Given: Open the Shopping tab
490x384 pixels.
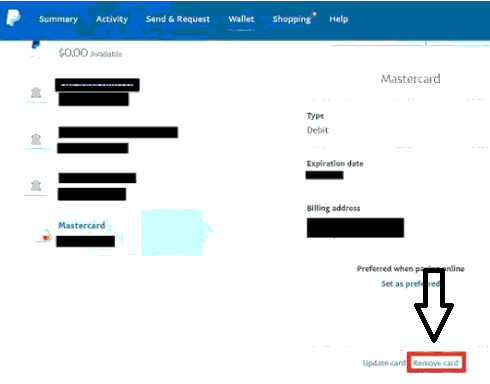Looking at the screenshot, I should [x=292, y=19].
